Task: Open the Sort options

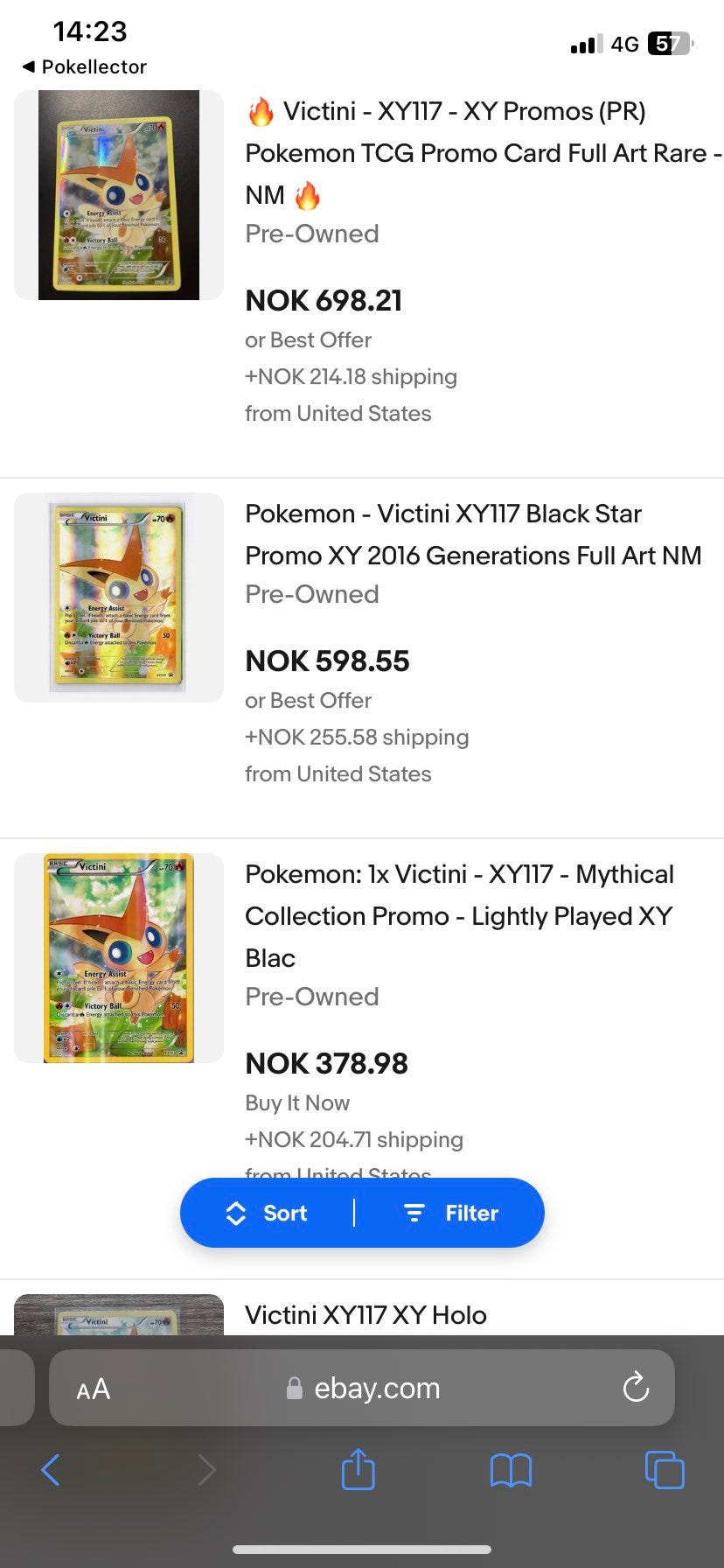Action: (x=268, y=1213)
